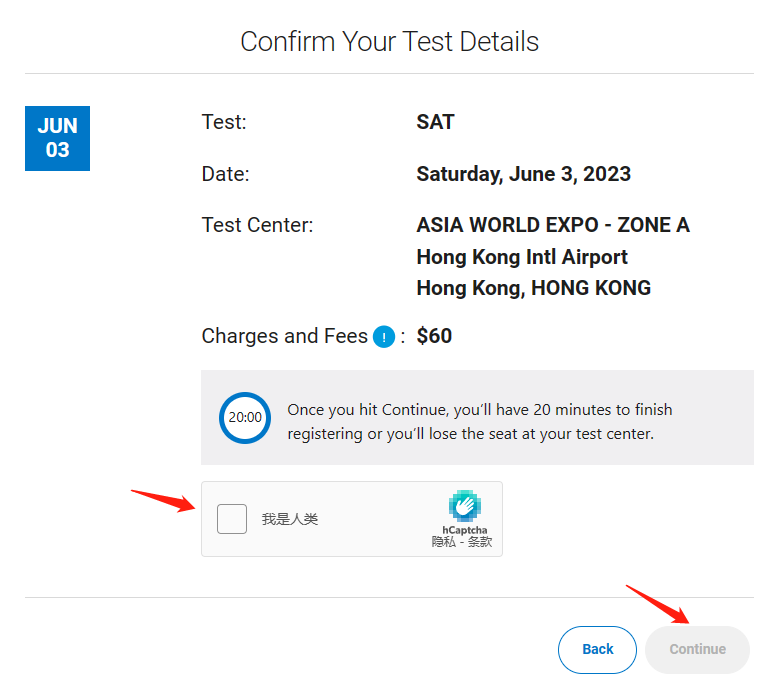The image size is (781, 685).
Task: Click the hCaptcha hand logo
Action: [464, 505]
